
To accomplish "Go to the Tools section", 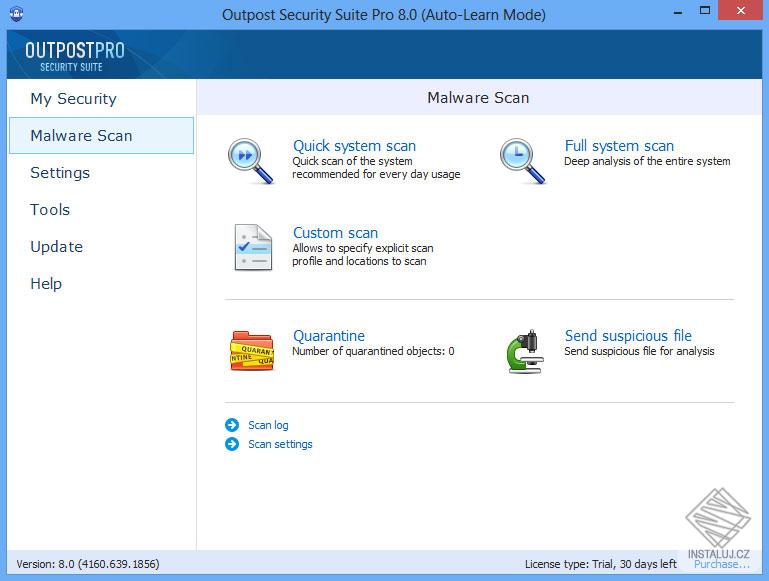I will coord(50,209).
